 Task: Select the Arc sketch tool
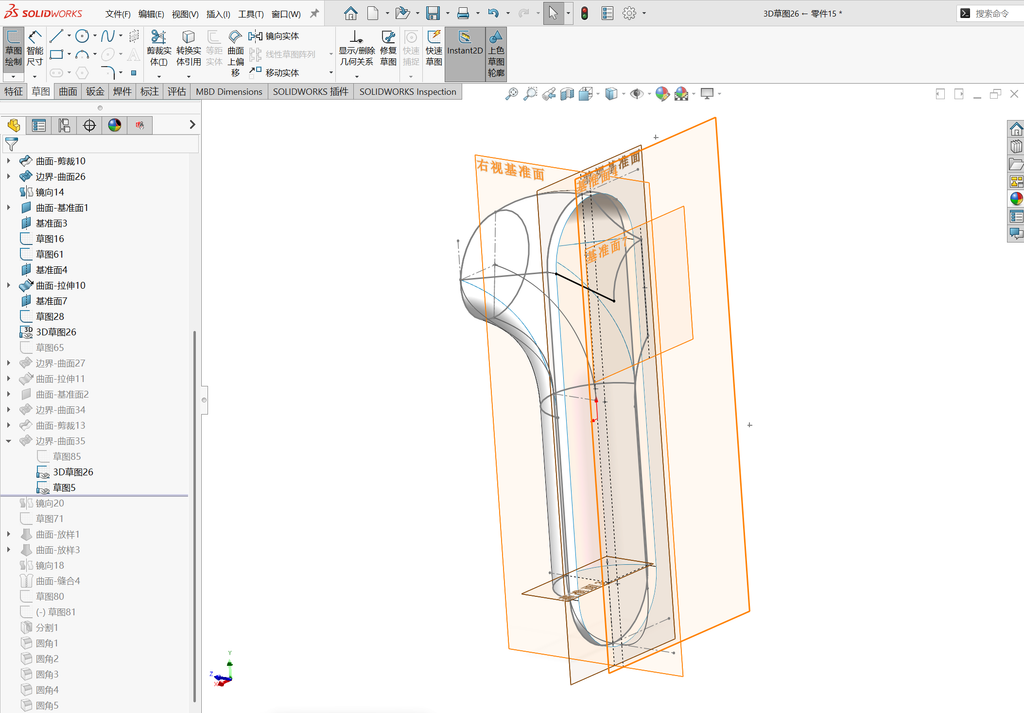click(82, 54)
